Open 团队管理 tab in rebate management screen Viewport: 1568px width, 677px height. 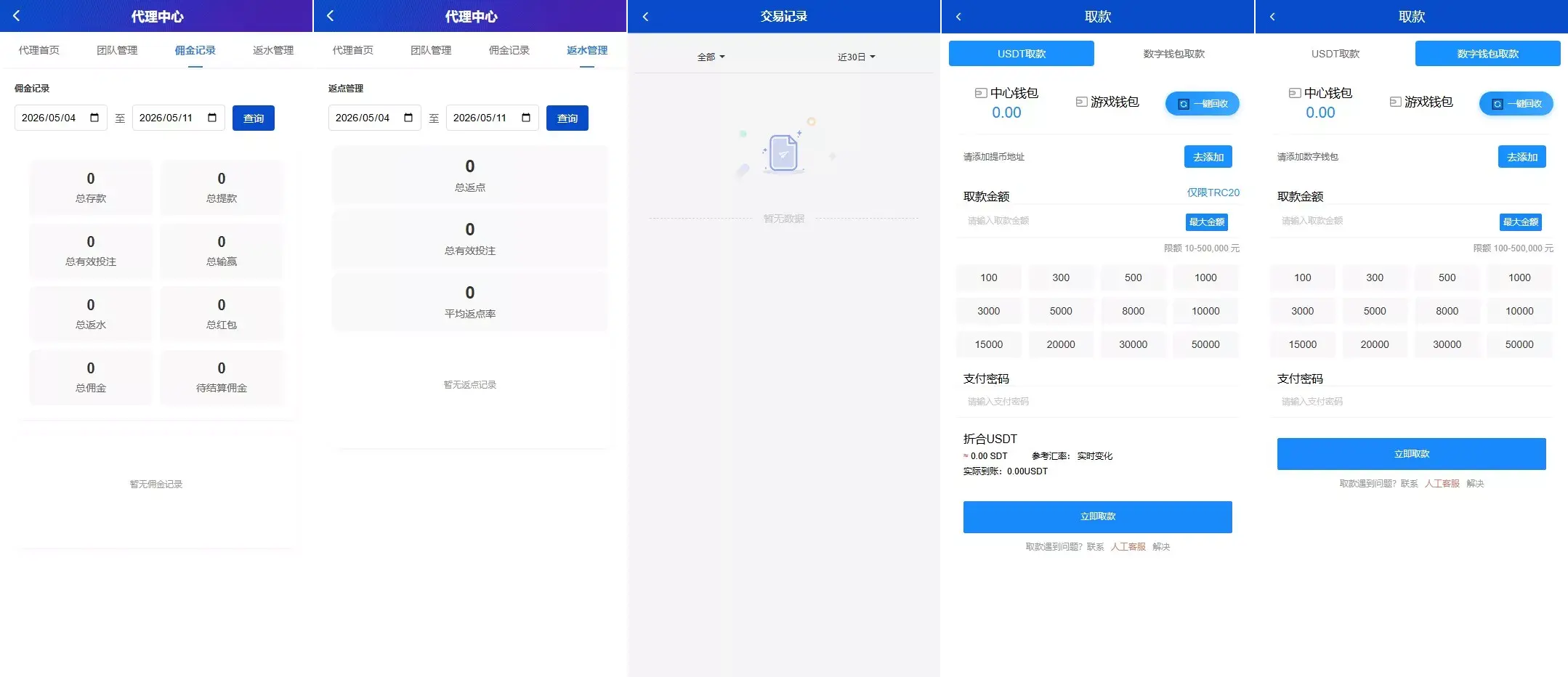point(431,50)
